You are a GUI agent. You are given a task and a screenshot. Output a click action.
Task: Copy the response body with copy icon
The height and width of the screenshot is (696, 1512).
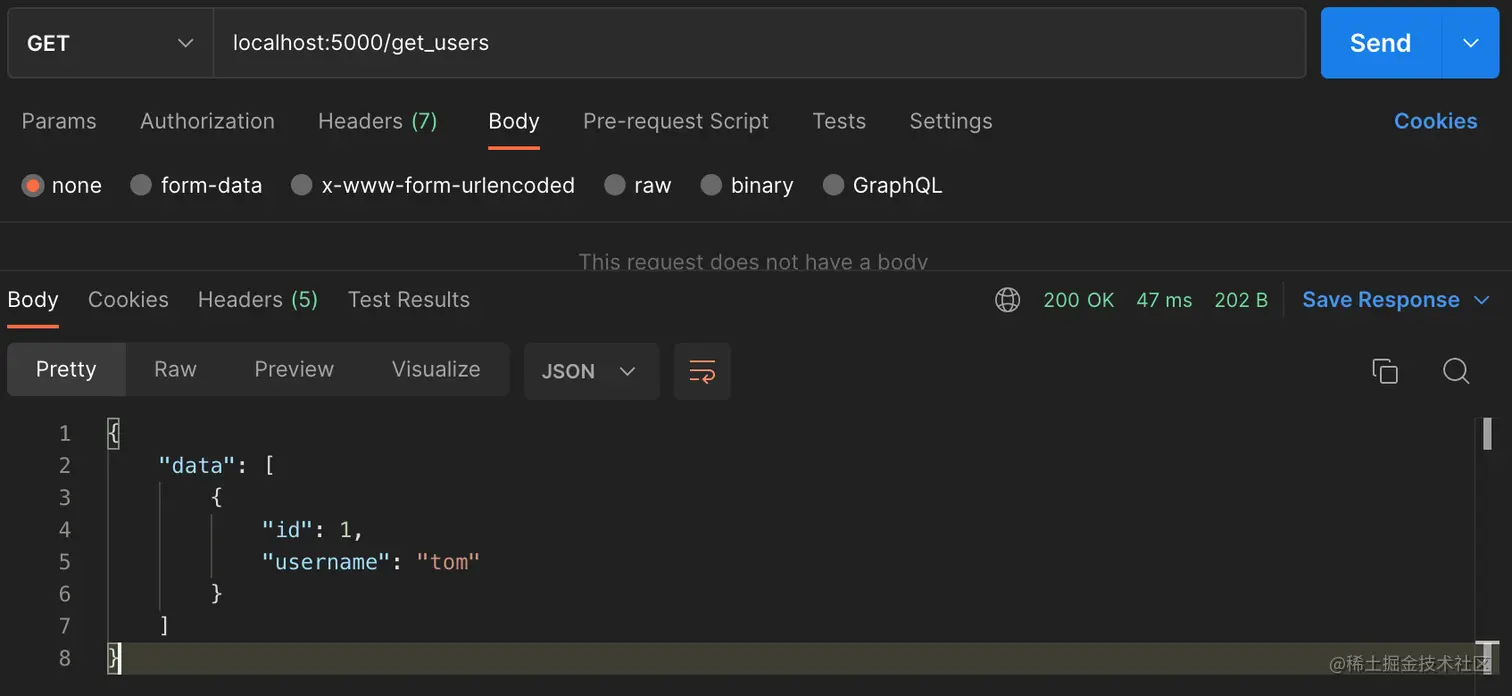(x=1385, y=371)
